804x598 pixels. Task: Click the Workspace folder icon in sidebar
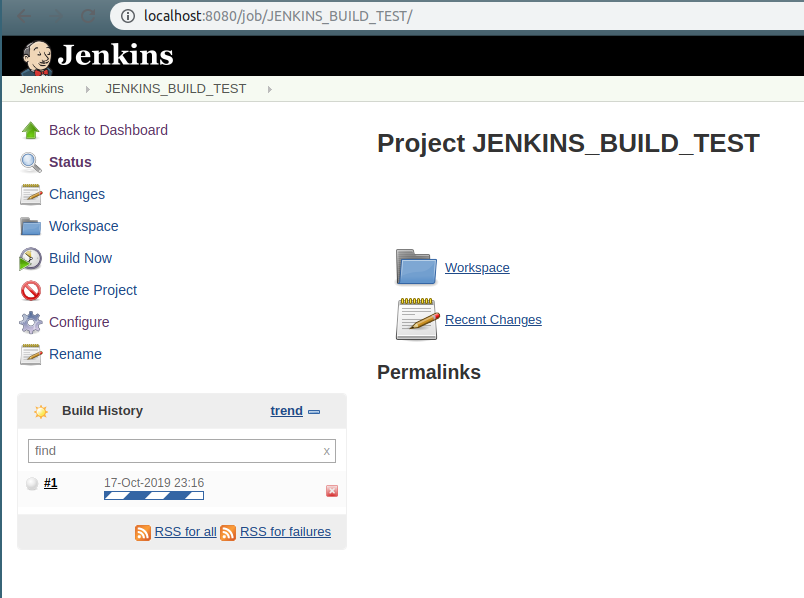click(x=31, y=226)
